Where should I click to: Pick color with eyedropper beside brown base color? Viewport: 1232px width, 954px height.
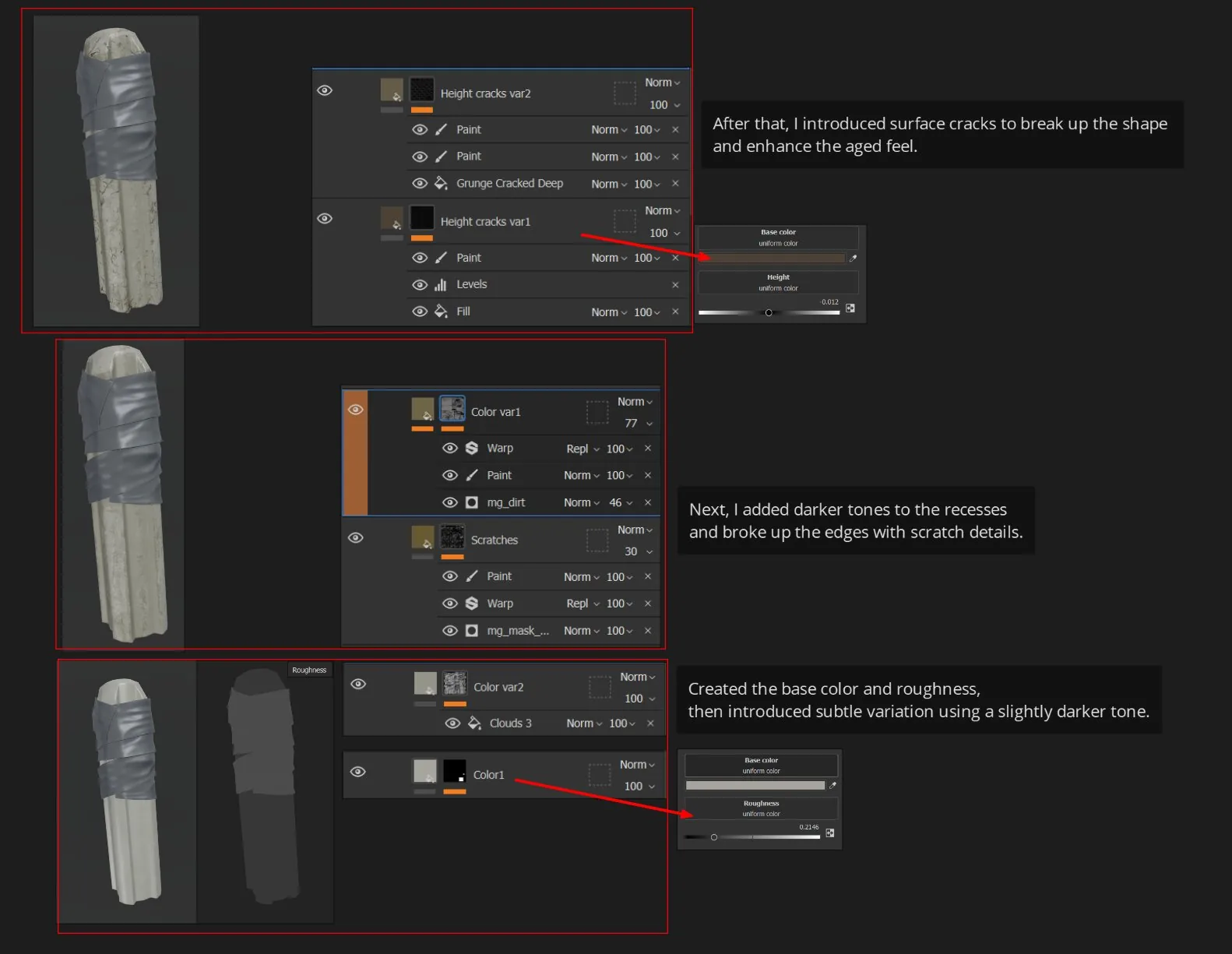click(853, 258)
